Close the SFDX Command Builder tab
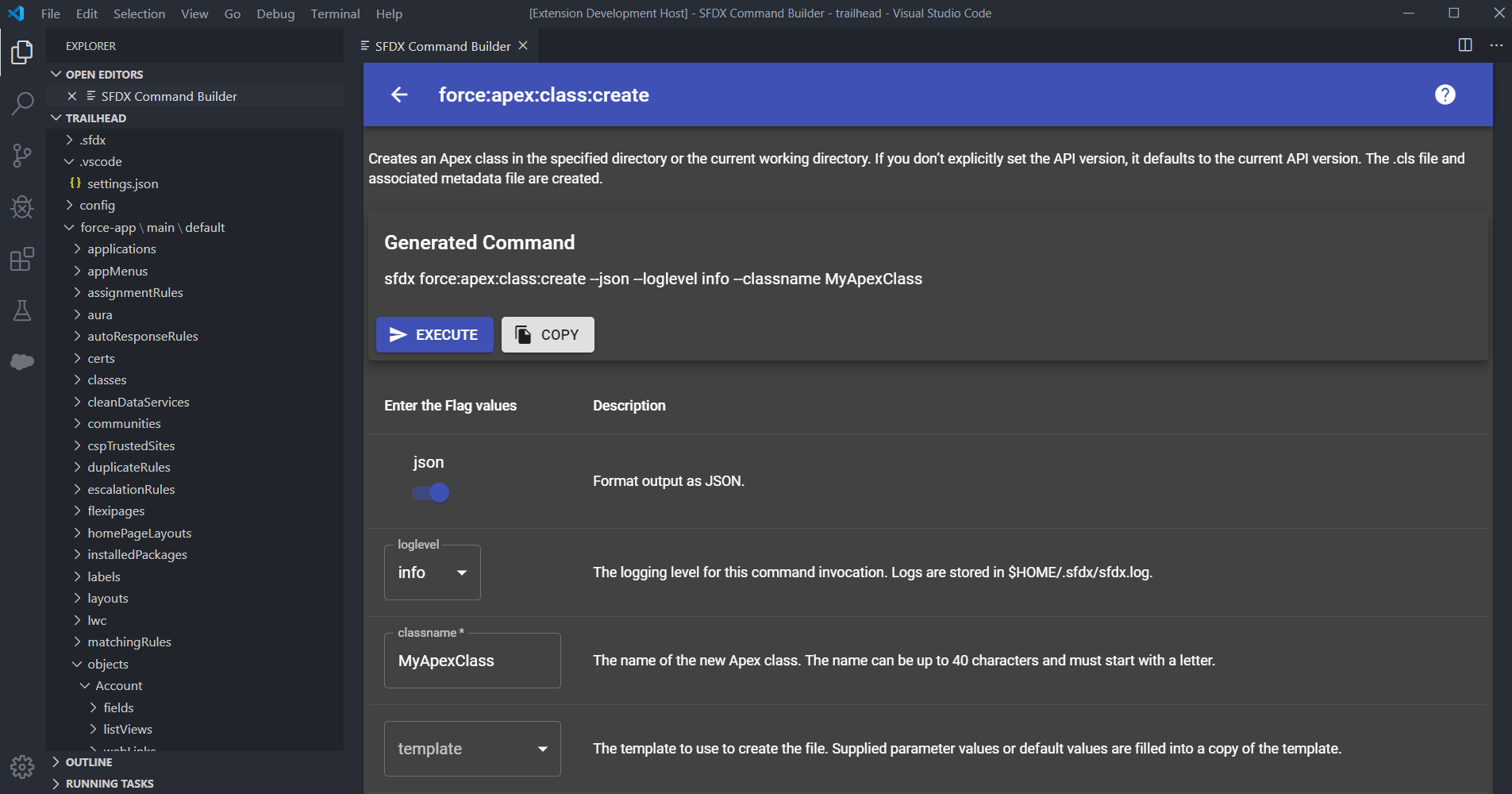The image size is (1512, 794). [x=523, y=45]
